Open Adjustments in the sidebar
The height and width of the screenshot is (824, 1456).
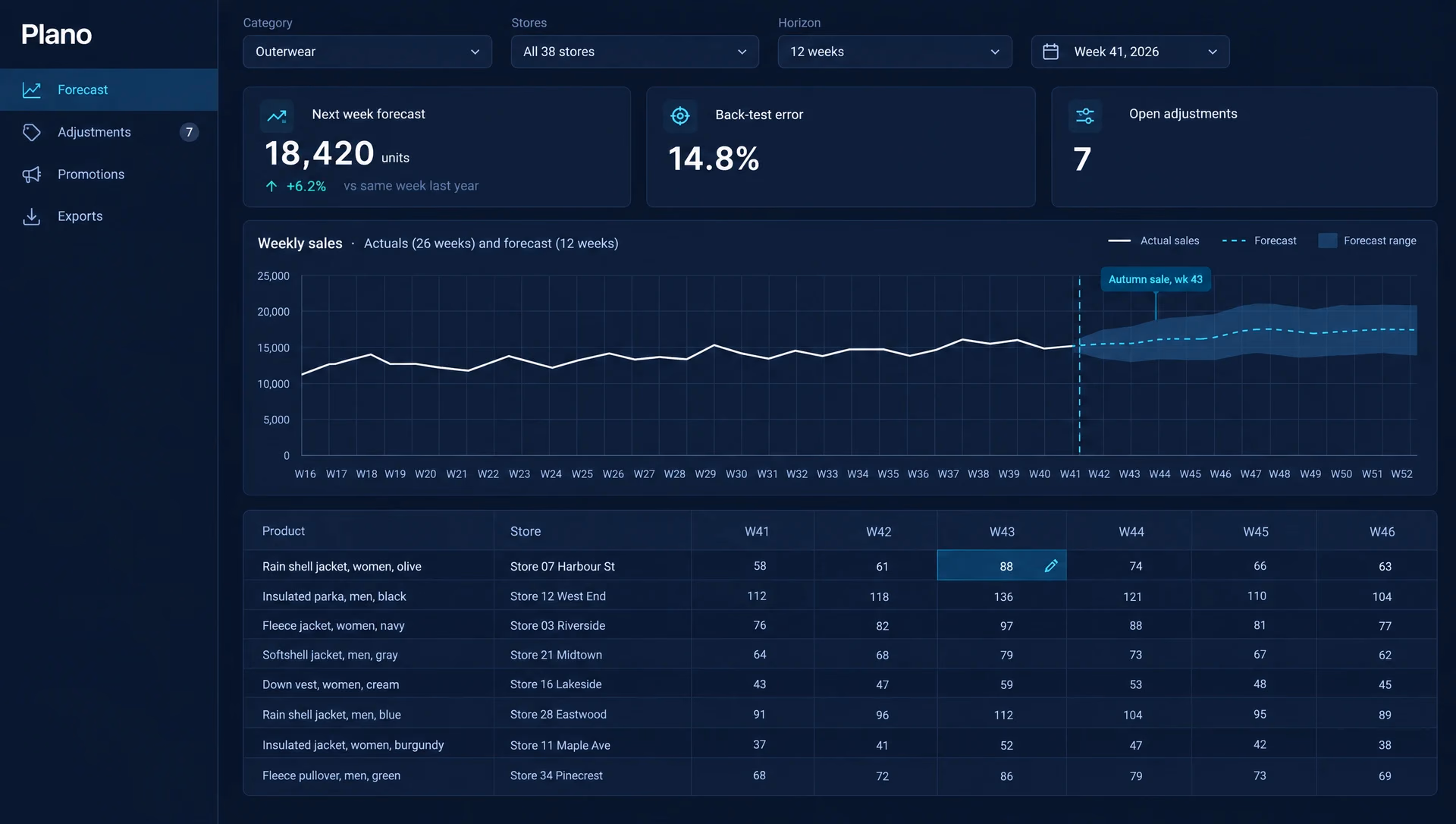click(x=109, y=132)
